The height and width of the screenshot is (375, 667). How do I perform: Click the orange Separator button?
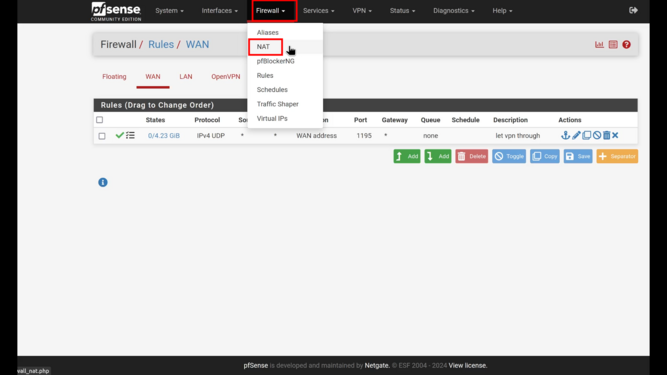click(617, 156)
